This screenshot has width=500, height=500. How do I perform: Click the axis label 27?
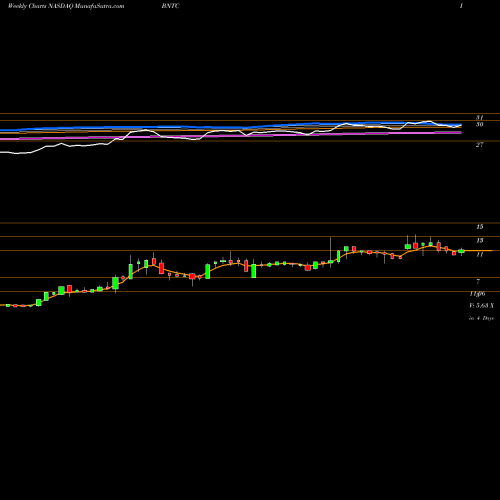[x=479, y=145]
